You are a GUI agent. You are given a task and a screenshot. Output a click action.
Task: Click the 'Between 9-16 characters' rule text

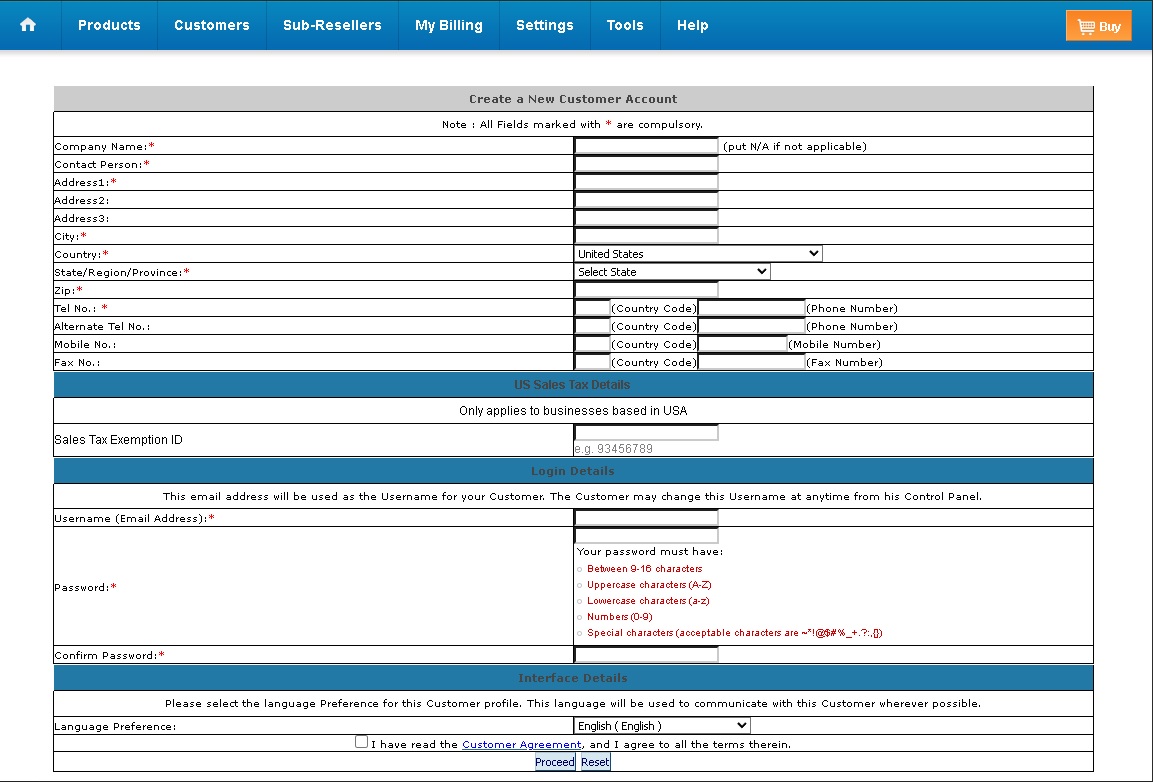[x=644, y=569]
